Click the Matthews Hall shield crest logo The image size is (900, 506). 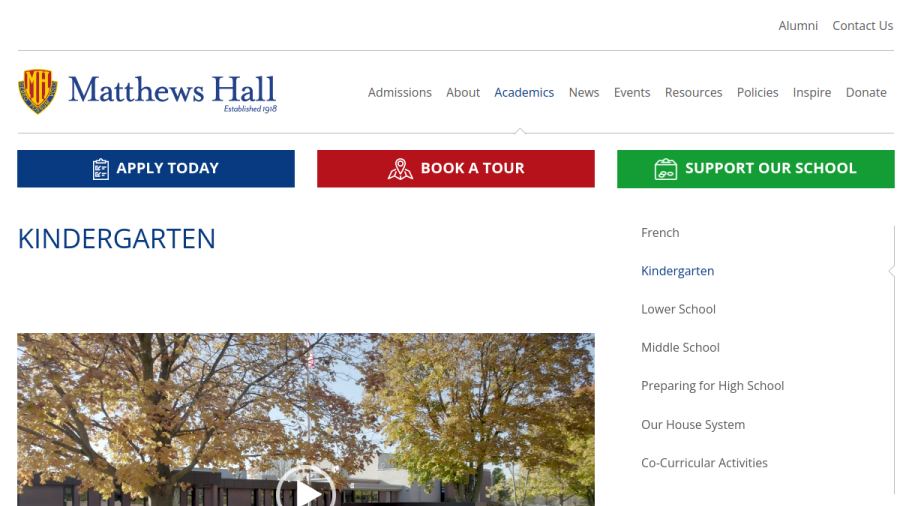point(38,91)
